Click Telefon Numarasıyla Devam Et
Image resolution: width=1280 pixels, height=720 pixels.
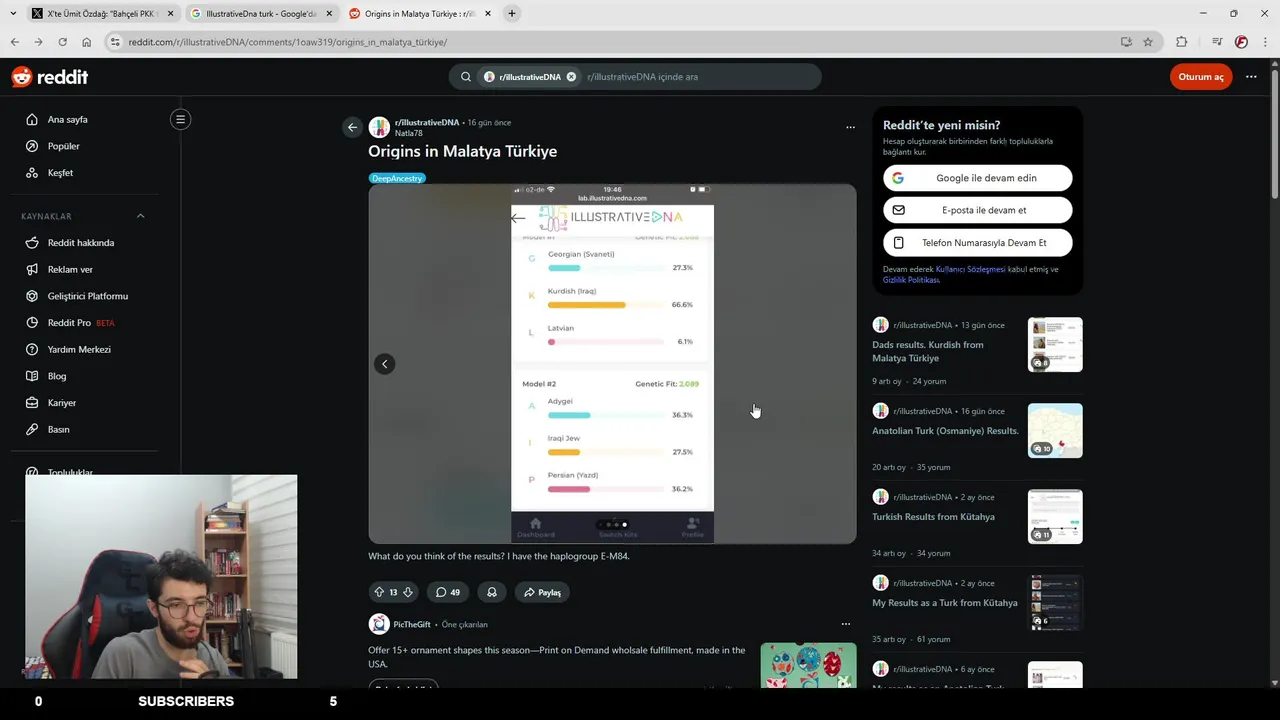(x=977, y=243)
